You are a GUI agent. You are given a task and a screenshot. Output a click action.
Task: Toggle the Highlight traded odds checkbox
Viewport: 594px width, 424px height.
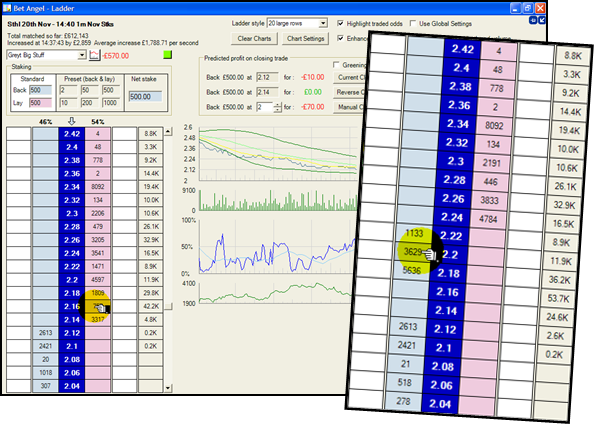click(340, 23)
